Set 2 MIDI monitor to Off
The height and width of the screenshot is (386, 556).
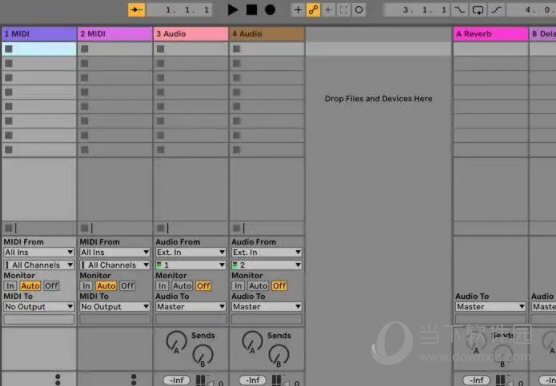click(x=128, y=286)
